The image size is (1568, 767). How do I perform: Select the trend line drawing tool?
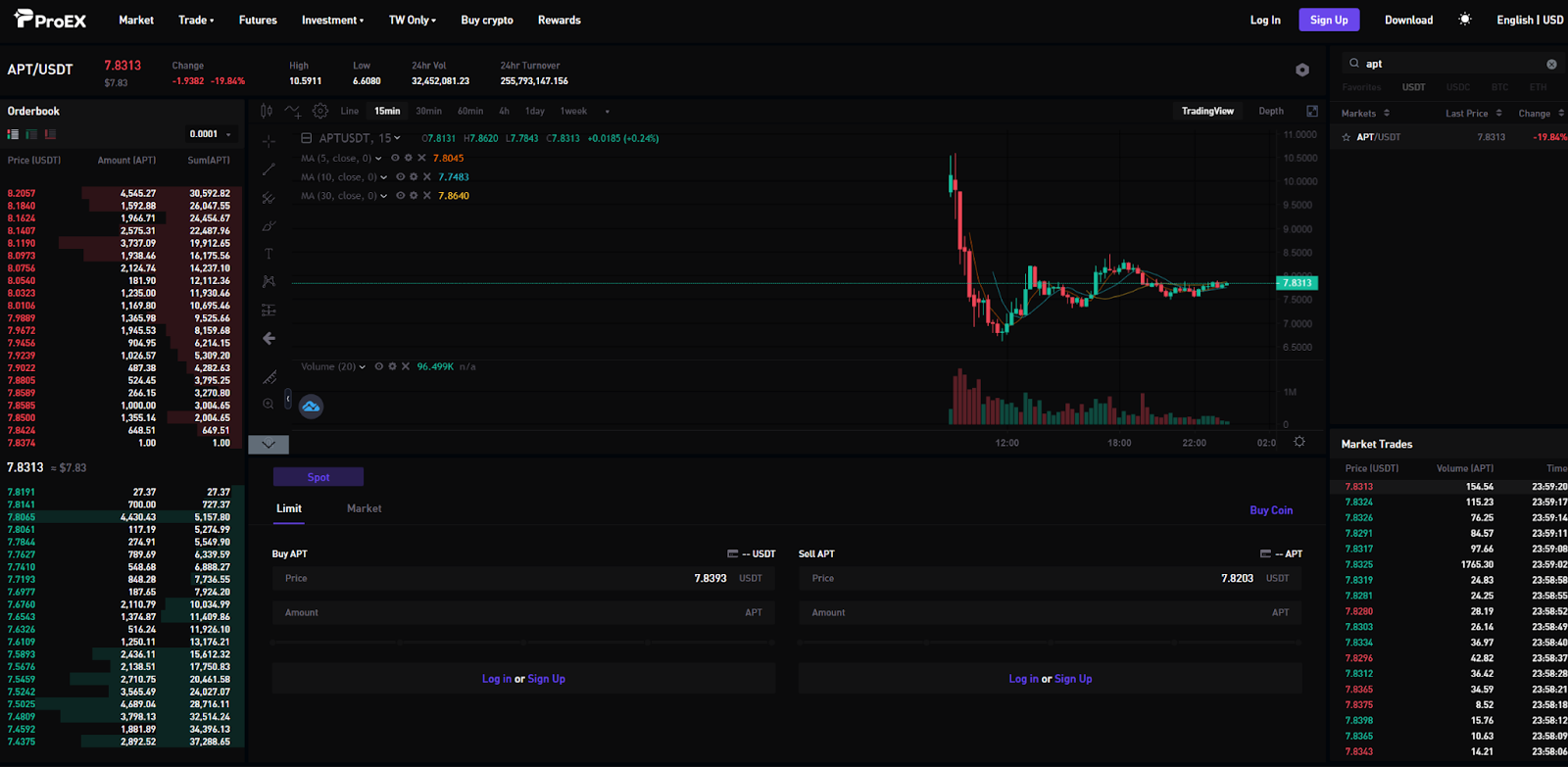tap(269, 169)
